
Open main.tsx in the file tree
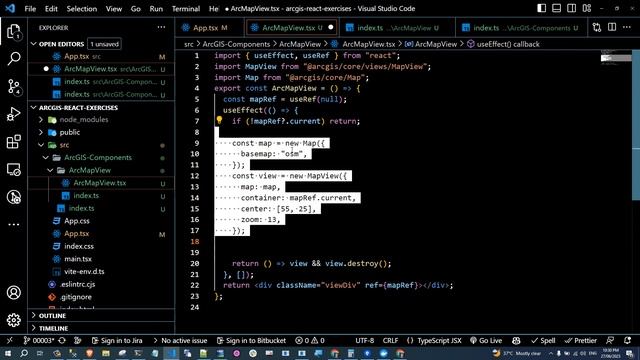tap(78, 259)
